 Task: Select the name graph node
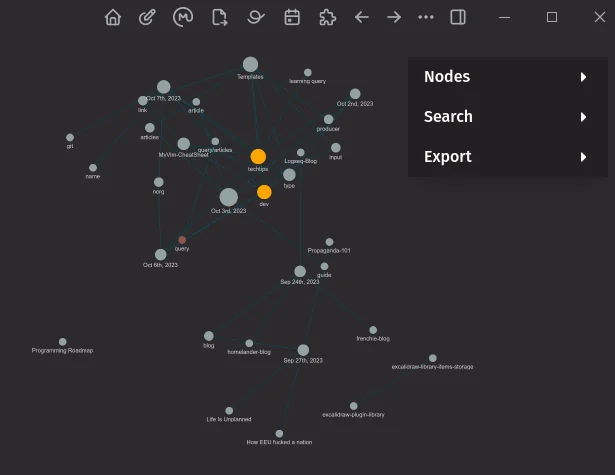pos(93,168)
